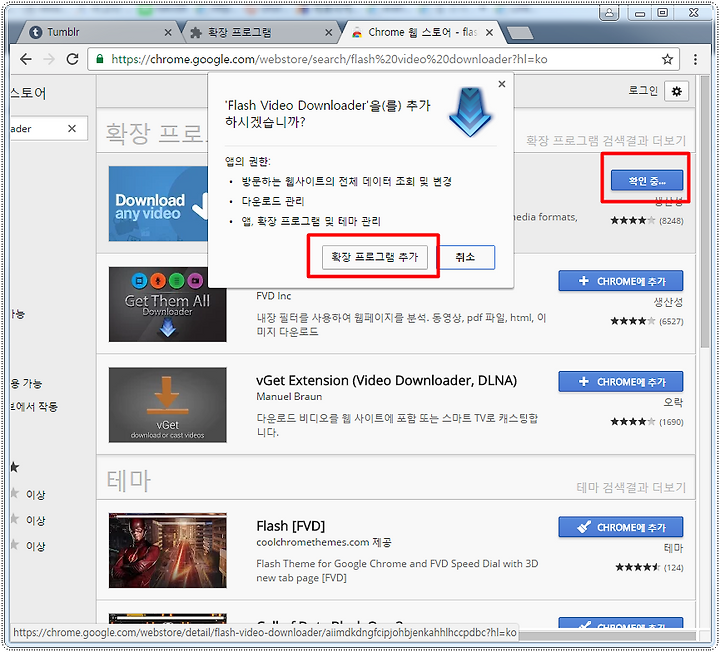
Task: Clear the search box with the X icon
Action: pyautogui.click(x=72, y=129)
